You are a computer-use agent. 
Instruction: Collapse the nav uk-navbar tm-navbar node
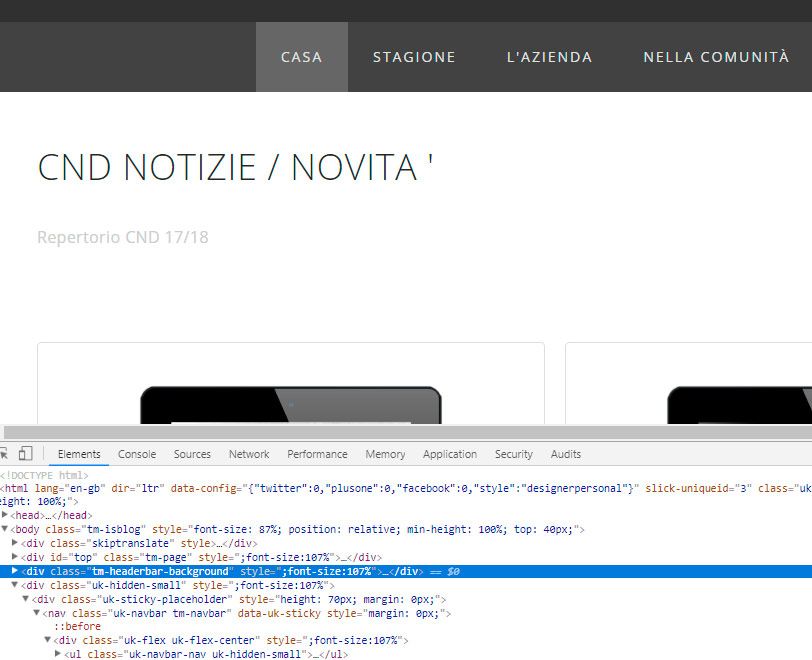pos(36,613)
